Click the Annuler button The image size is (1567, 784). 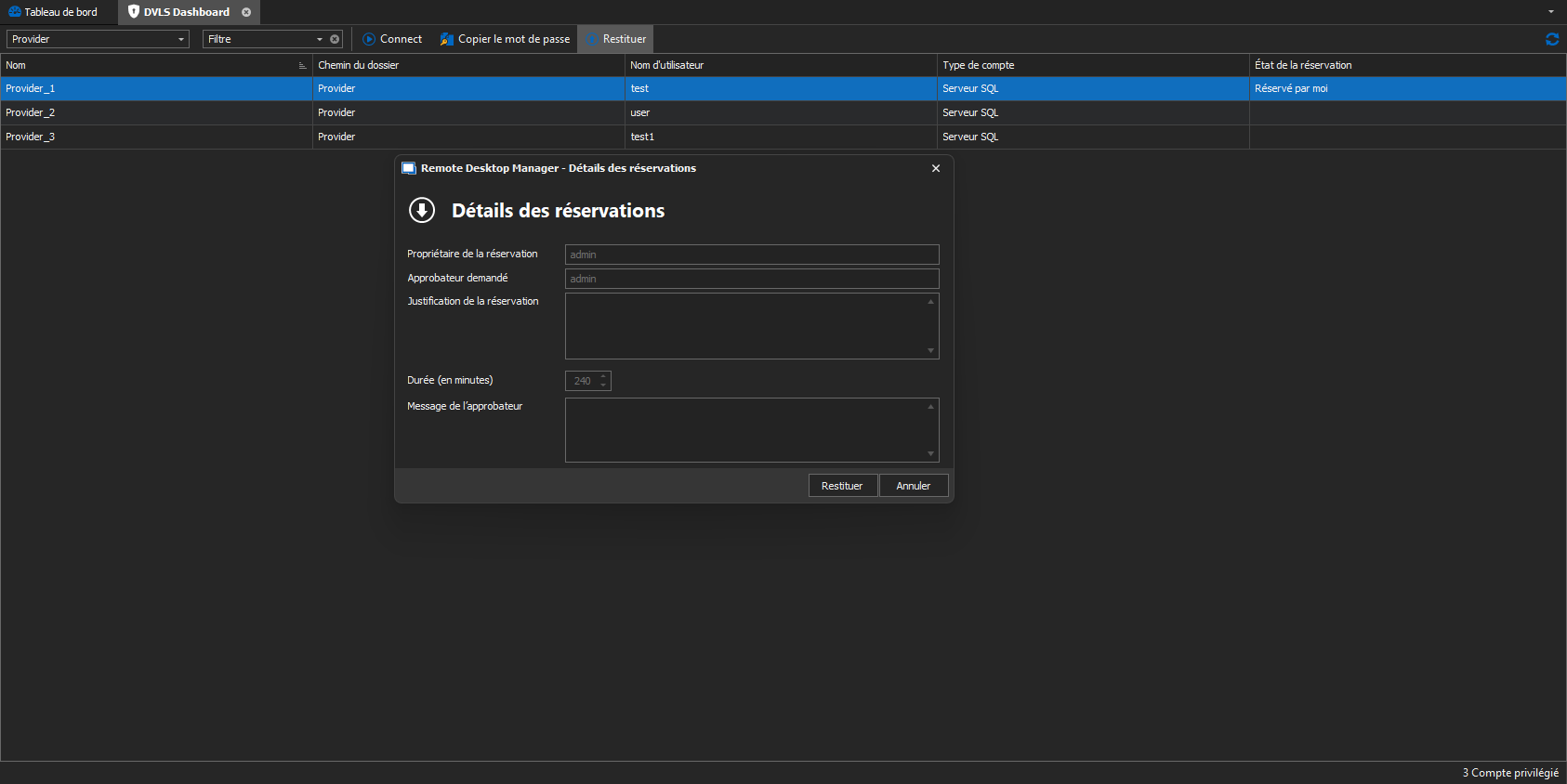tap(913, 486)
